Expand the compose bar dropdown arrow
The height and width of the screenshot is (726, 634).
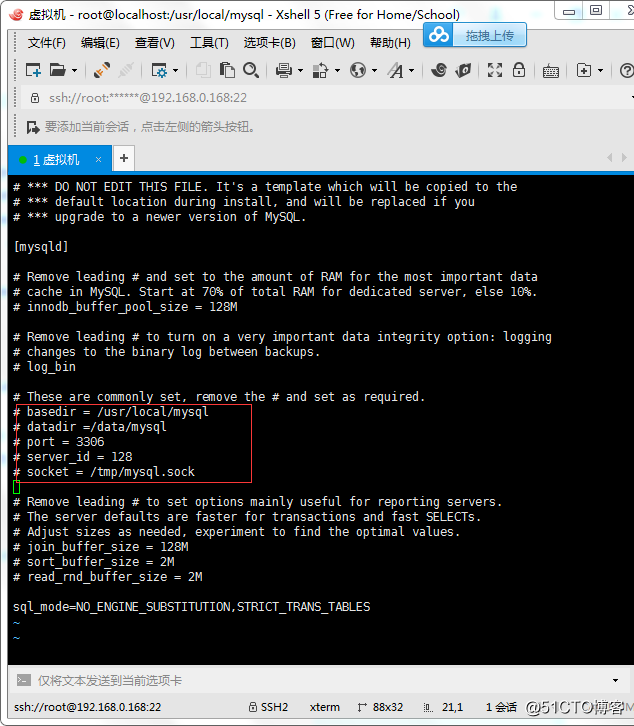coord(615,681)
